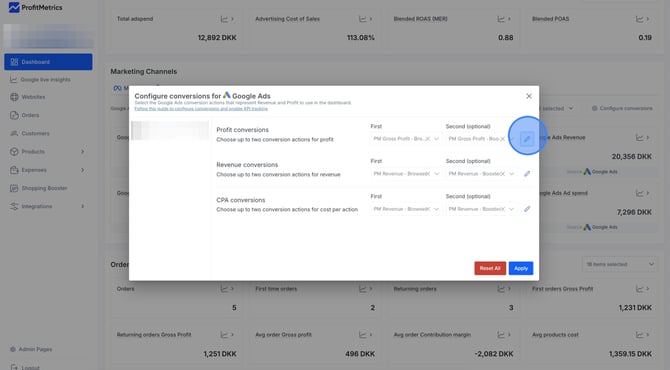Click Logout at the sidebar bottom
Viewport: 670px width, 370px height.
[x=25, y=367]
